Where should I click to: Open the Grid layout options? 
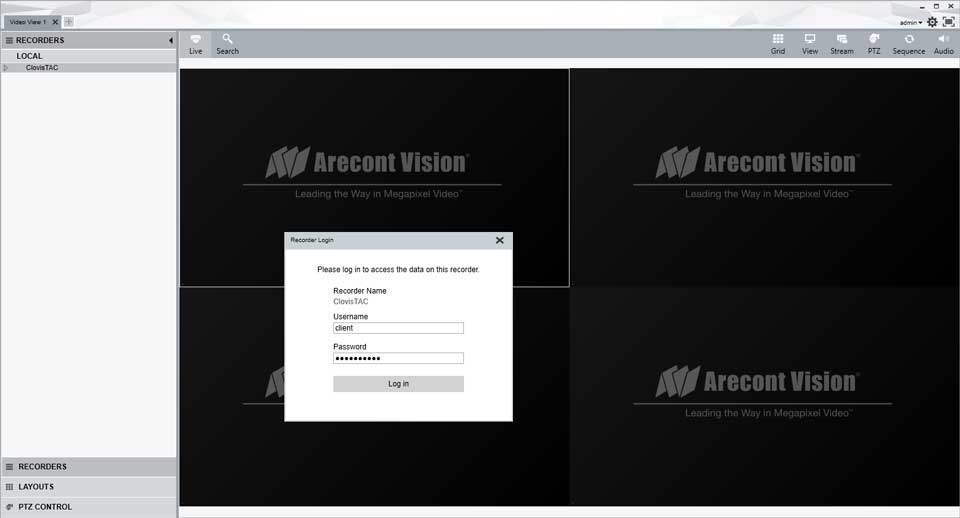click(x=778, y=43)
